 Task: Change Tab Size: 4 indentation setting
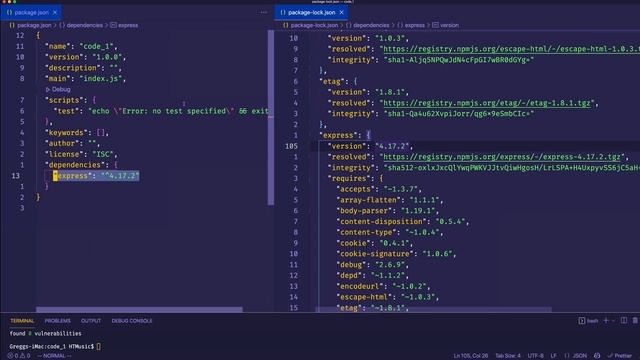coord(508,356)
